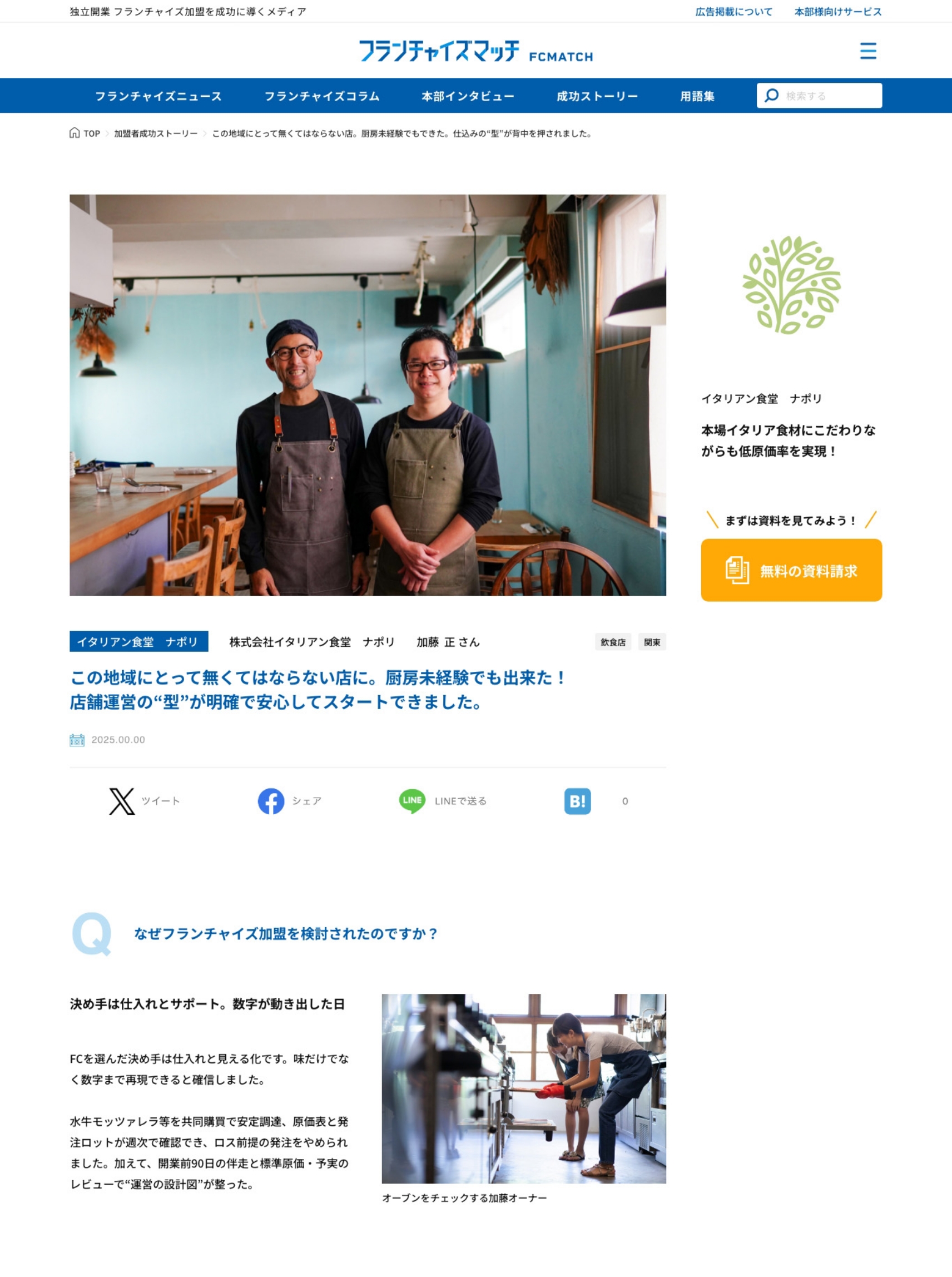This screenshot has width=952, height=1277.
Task: Open フランチャイズニュース menu item
Action: pyautogui.click(x=158, y=96)
